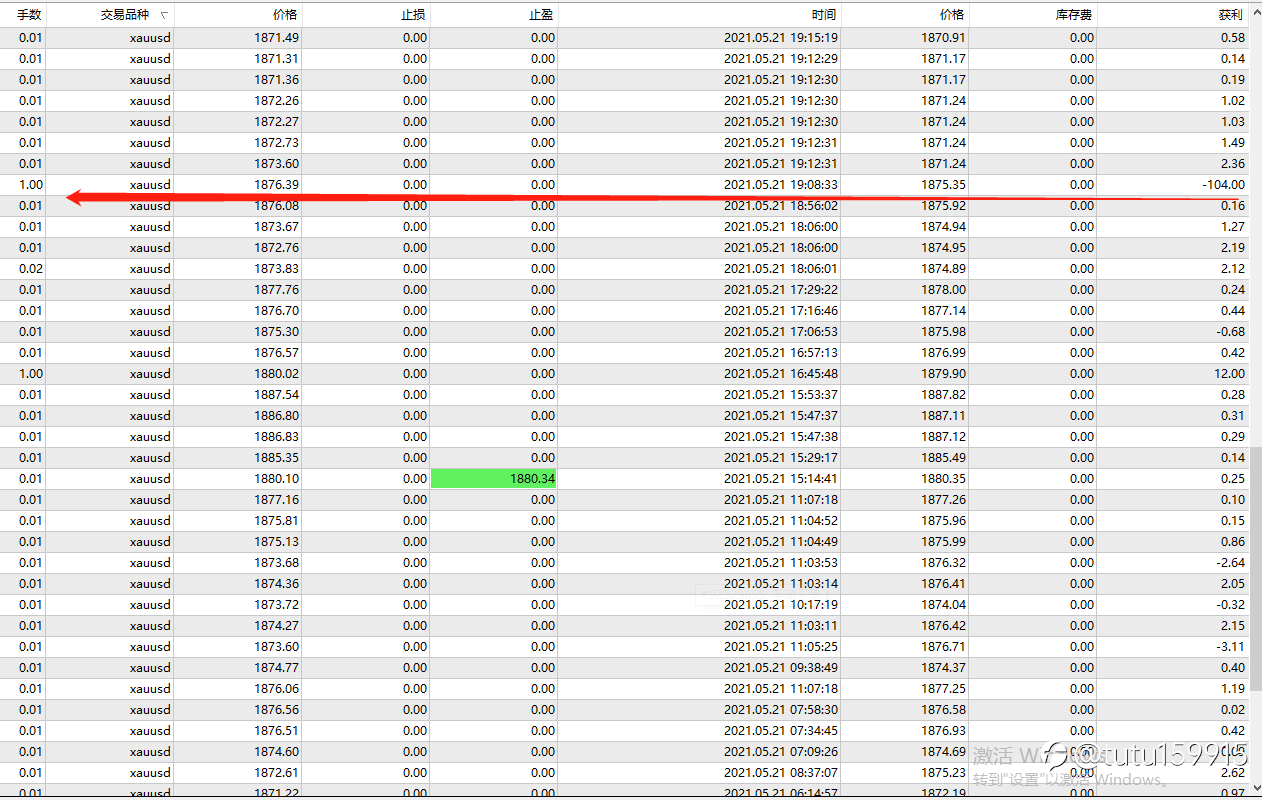
Task: Click the profit value 0.58
Action: (1233, 38)
